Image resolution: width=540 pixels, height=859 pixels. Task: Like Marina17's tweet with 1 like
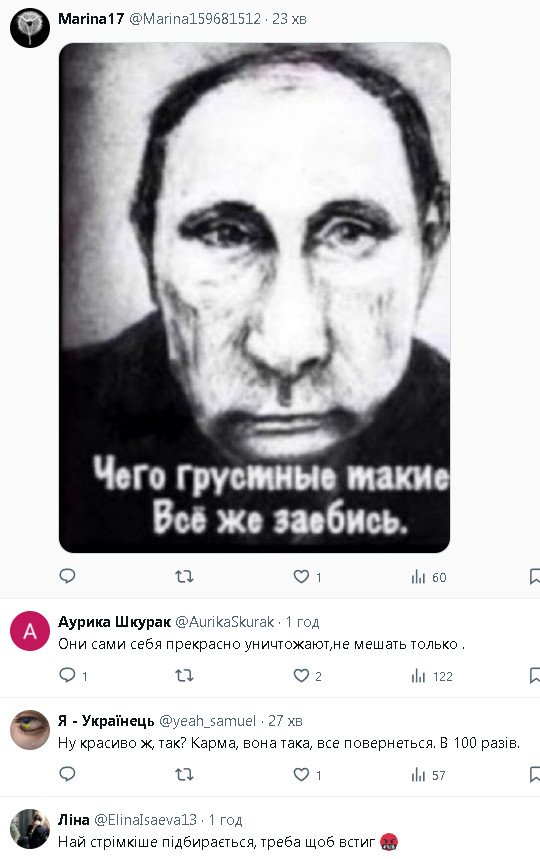tap(307, 576)
